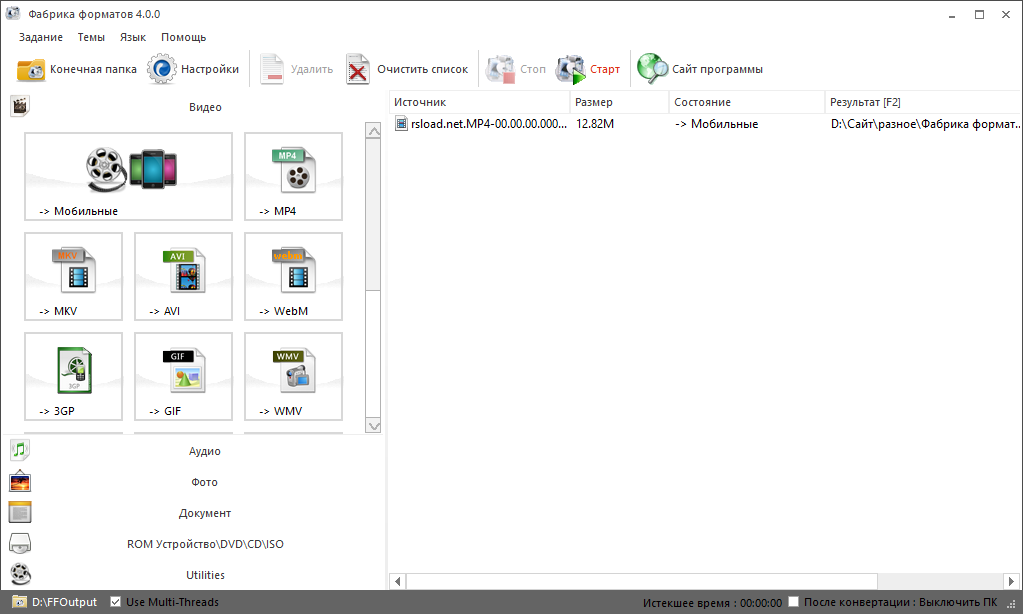Choose the -> WebM format tile

294,276
